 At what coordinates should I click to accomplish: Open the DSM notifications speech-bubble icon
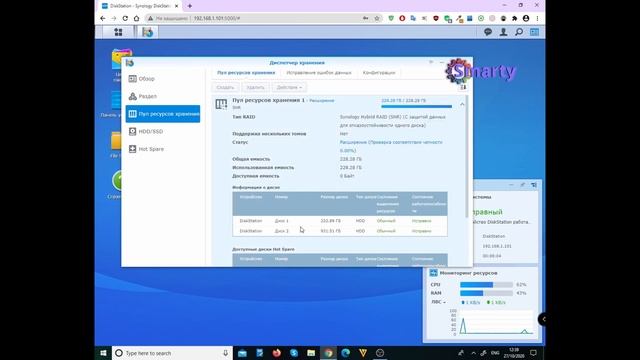488,32
